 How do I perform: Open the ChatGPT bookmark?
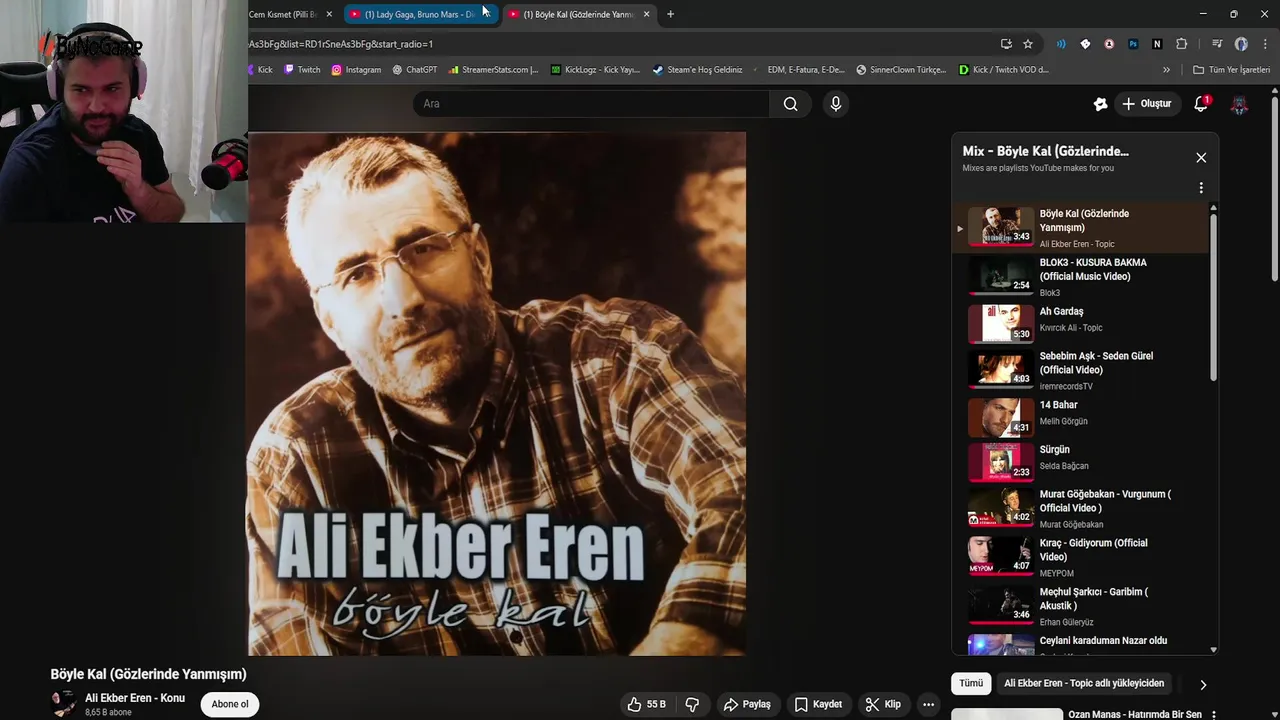[415, 70]
